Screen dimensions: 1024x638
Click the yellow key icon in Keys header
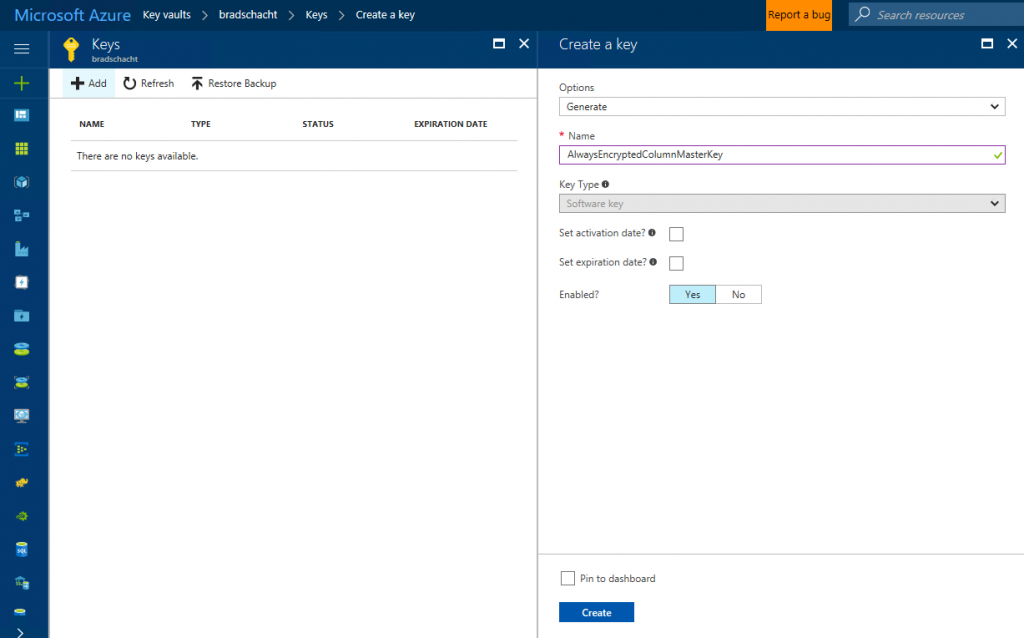71,49
